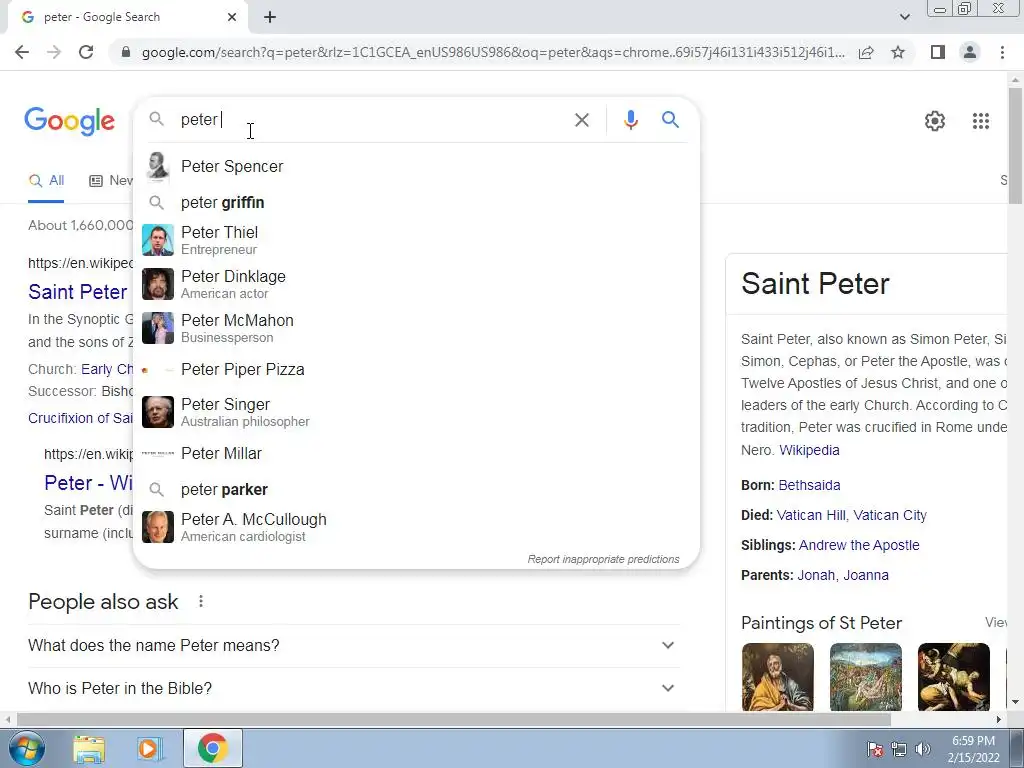Choose 'Peter Singer' suggestion

point(416,412)
